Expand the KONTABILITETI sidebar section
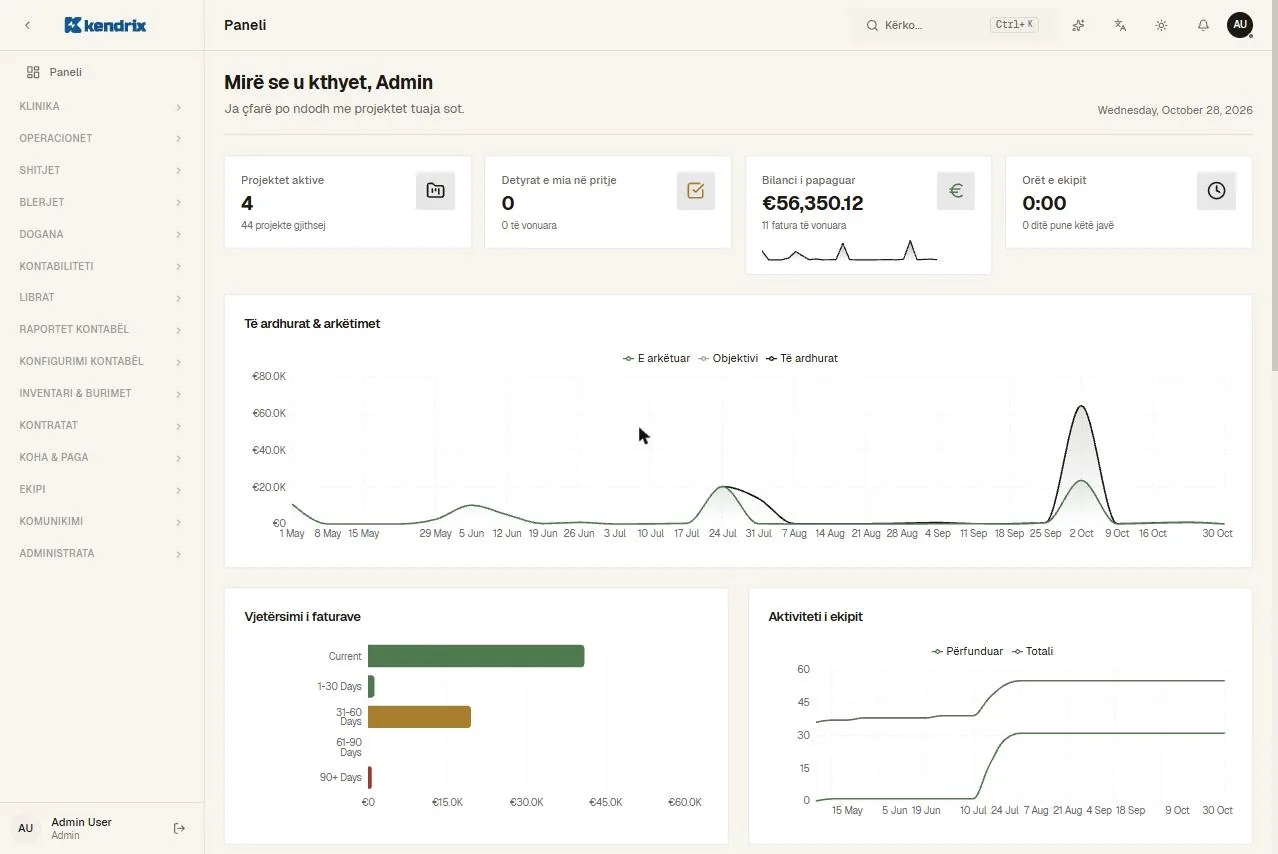1278x854 pixels. [x=102, y=266]
